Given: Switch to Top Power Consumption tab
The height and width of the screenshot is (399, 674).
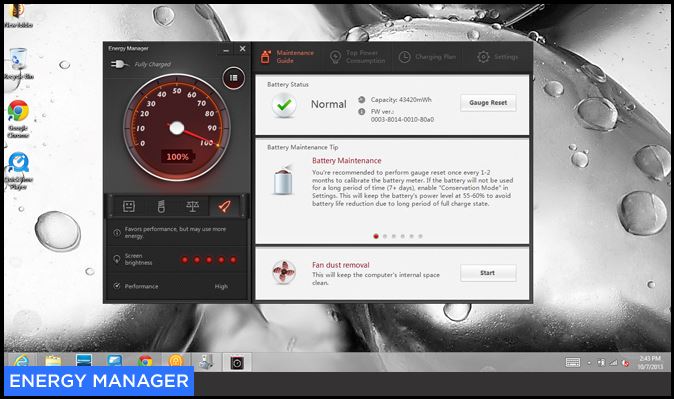Looking at the screenshot, I should (358, 57).
